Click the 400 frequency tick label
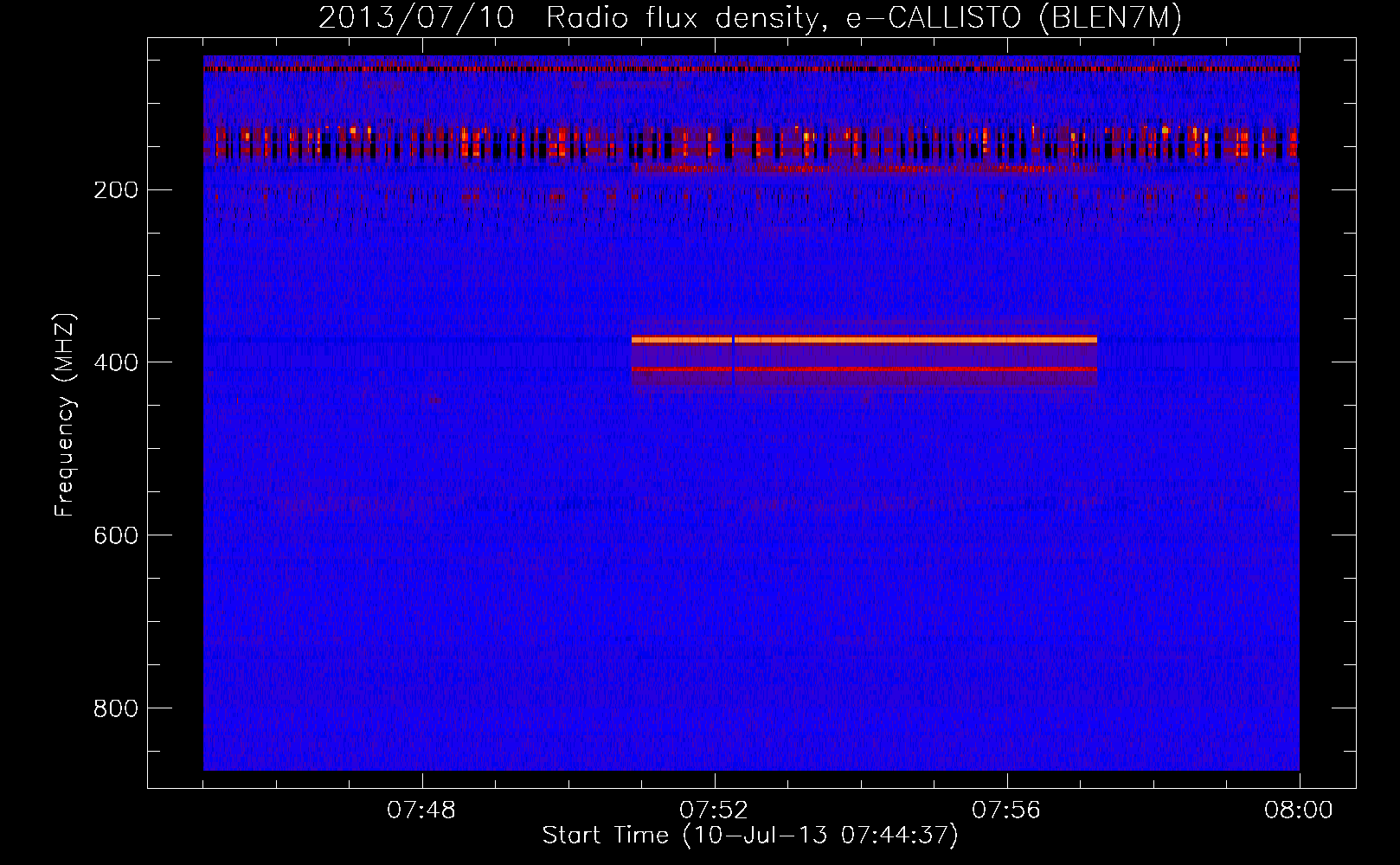Image resolution: width=1400 pixels, height=865 pixels. click(x=116, y=362)
